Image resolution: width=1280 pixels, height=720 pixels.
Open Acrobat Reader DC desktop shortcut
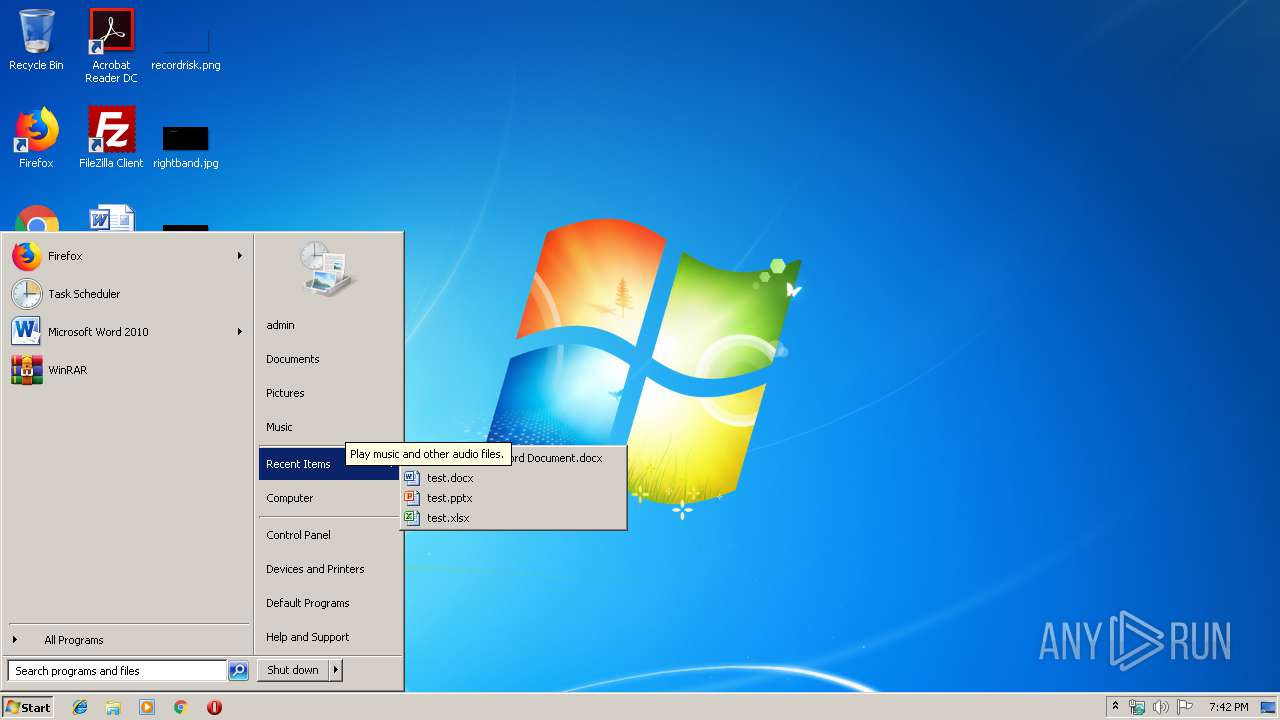pos(111,46)
